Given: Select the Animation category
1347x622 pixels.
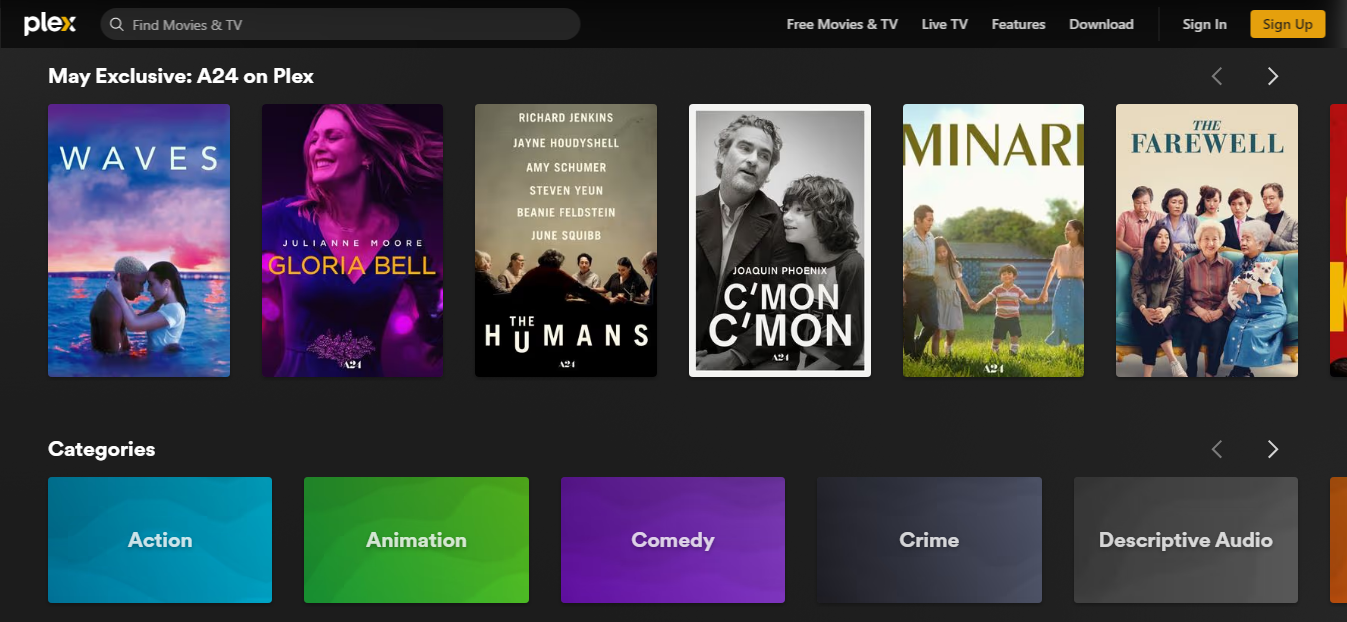Looking at the screenshot, I should pyautogui.click(x=416, y=540).
